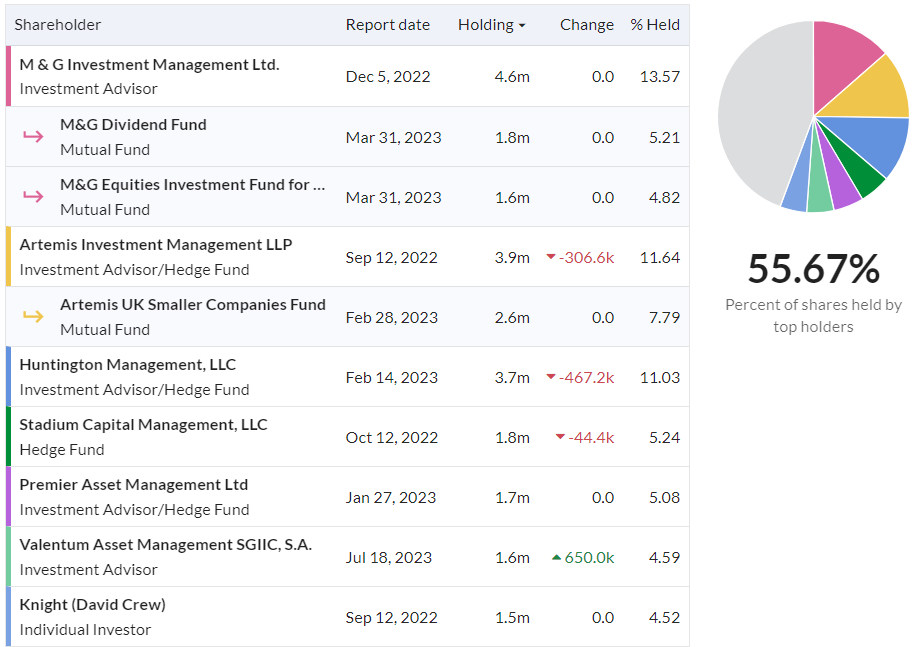
Task: Open M & G Investment Management Ltd.
Action: [149, 65]
